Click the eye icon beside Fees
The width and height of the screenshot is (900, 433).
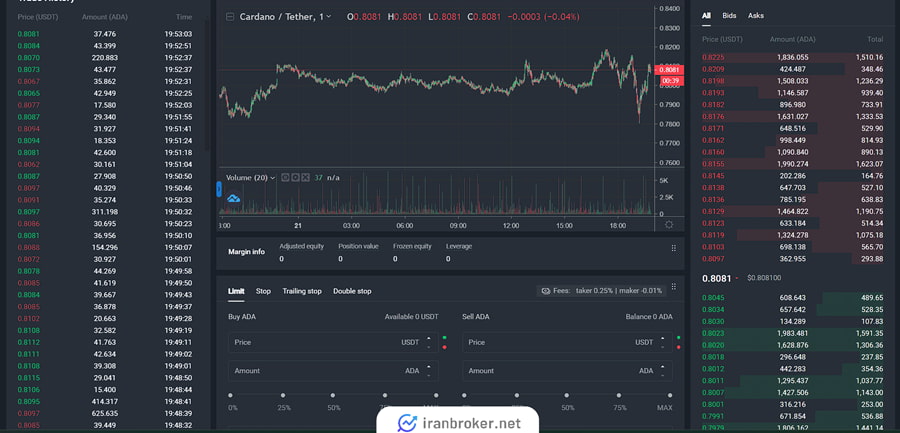point(546,291)
